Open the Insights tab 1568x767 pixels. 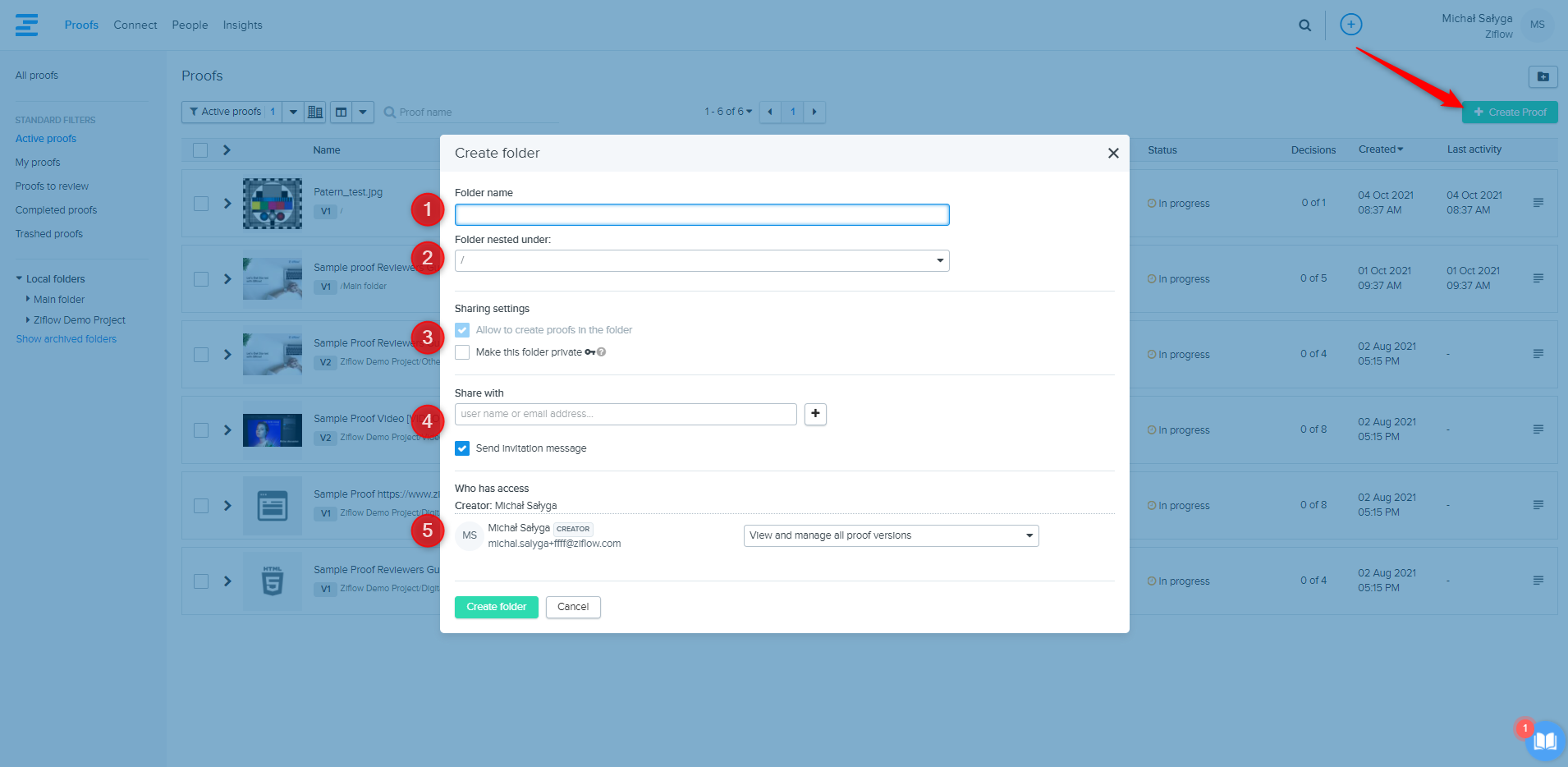(242, 25)
